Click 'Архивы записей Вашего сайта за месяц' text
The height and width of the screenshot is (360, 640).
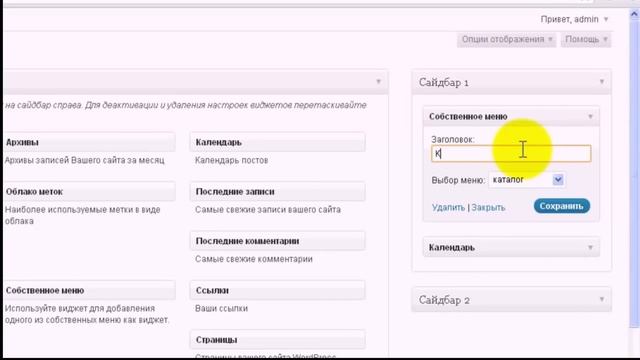click(84, 160)
